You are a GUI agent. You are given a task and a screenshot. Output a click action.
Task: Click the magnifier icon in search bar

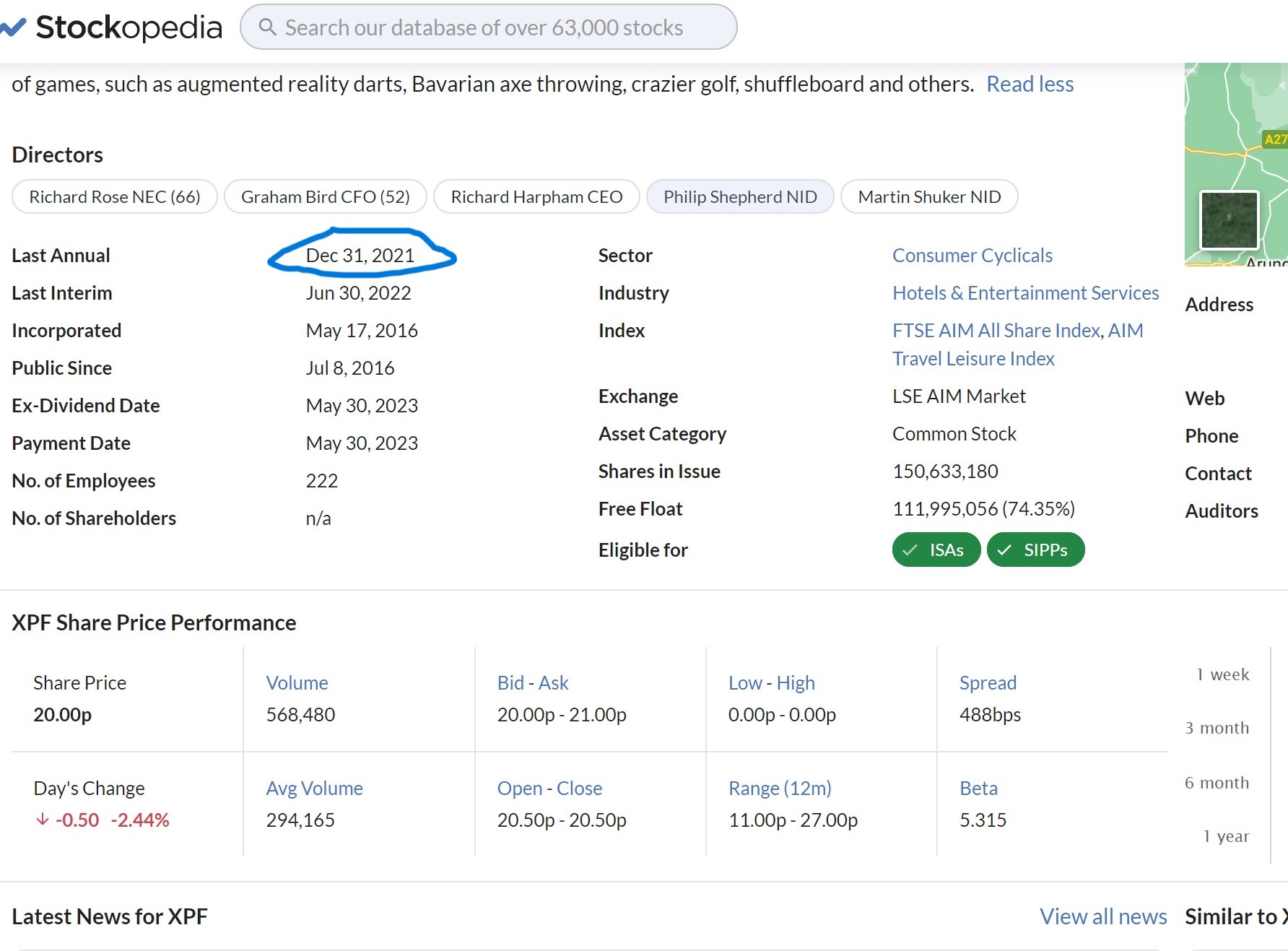tap(267, 27)
